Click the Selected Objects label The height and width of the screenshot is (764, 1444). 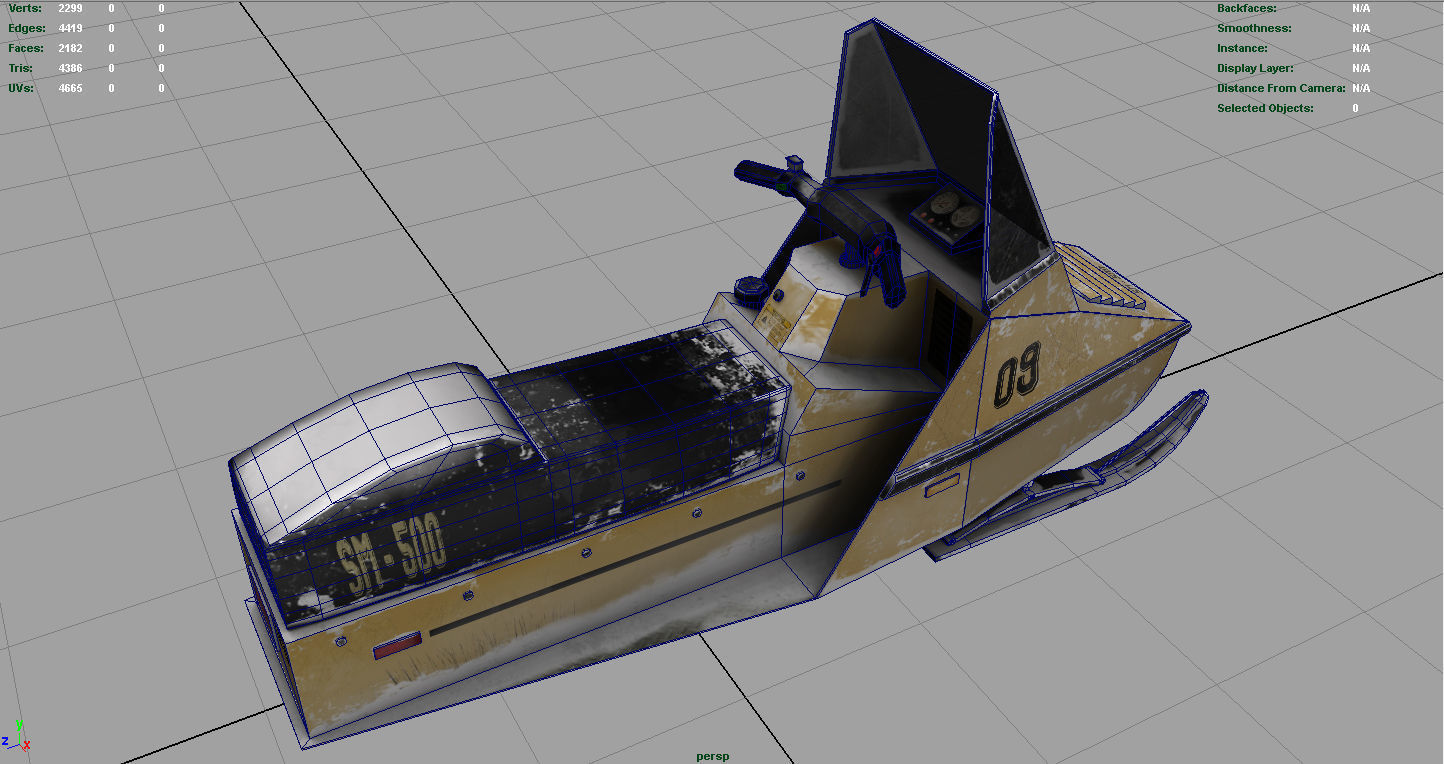1265,108
